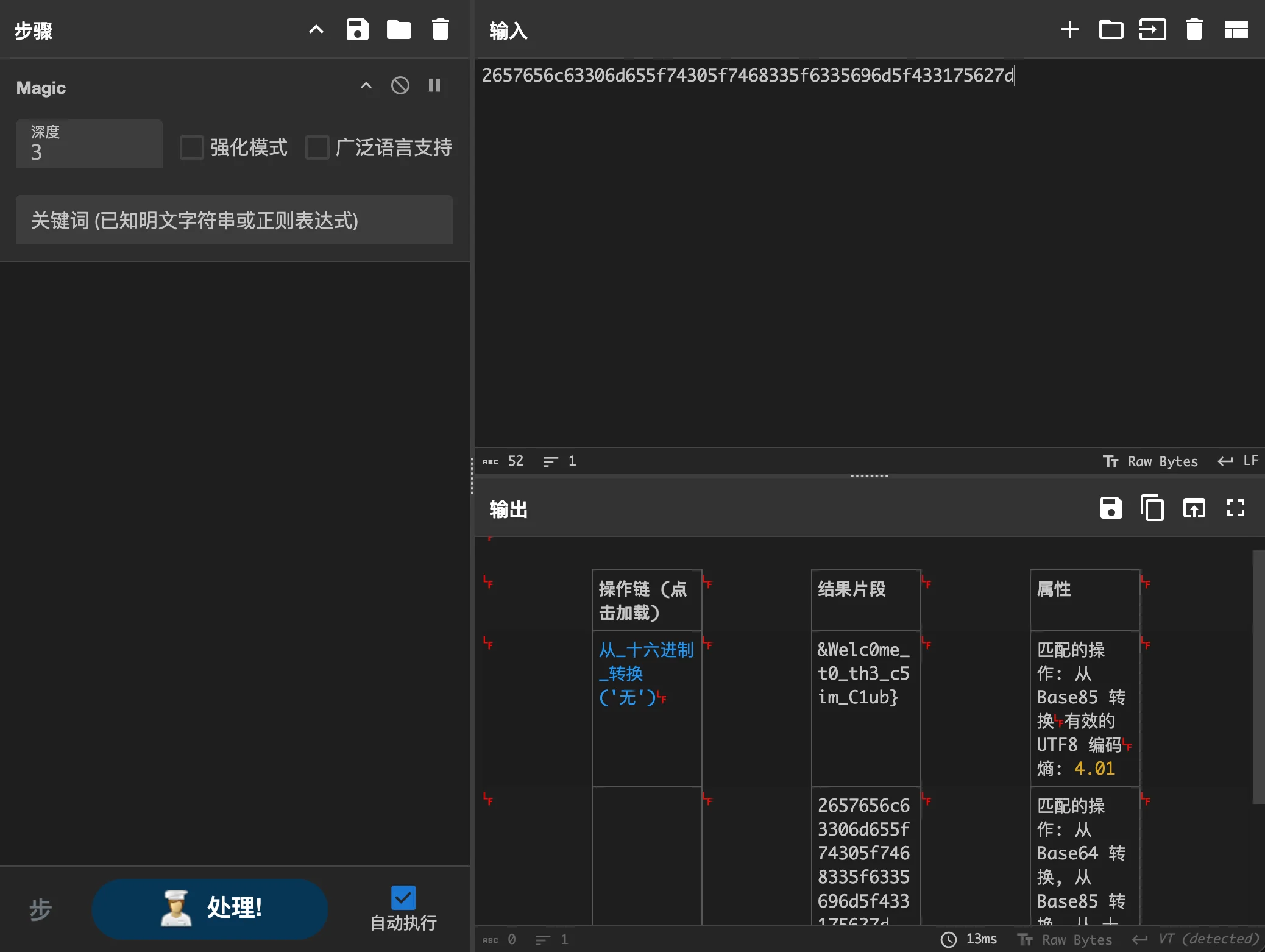Add a new input tab

point(1069,29)
